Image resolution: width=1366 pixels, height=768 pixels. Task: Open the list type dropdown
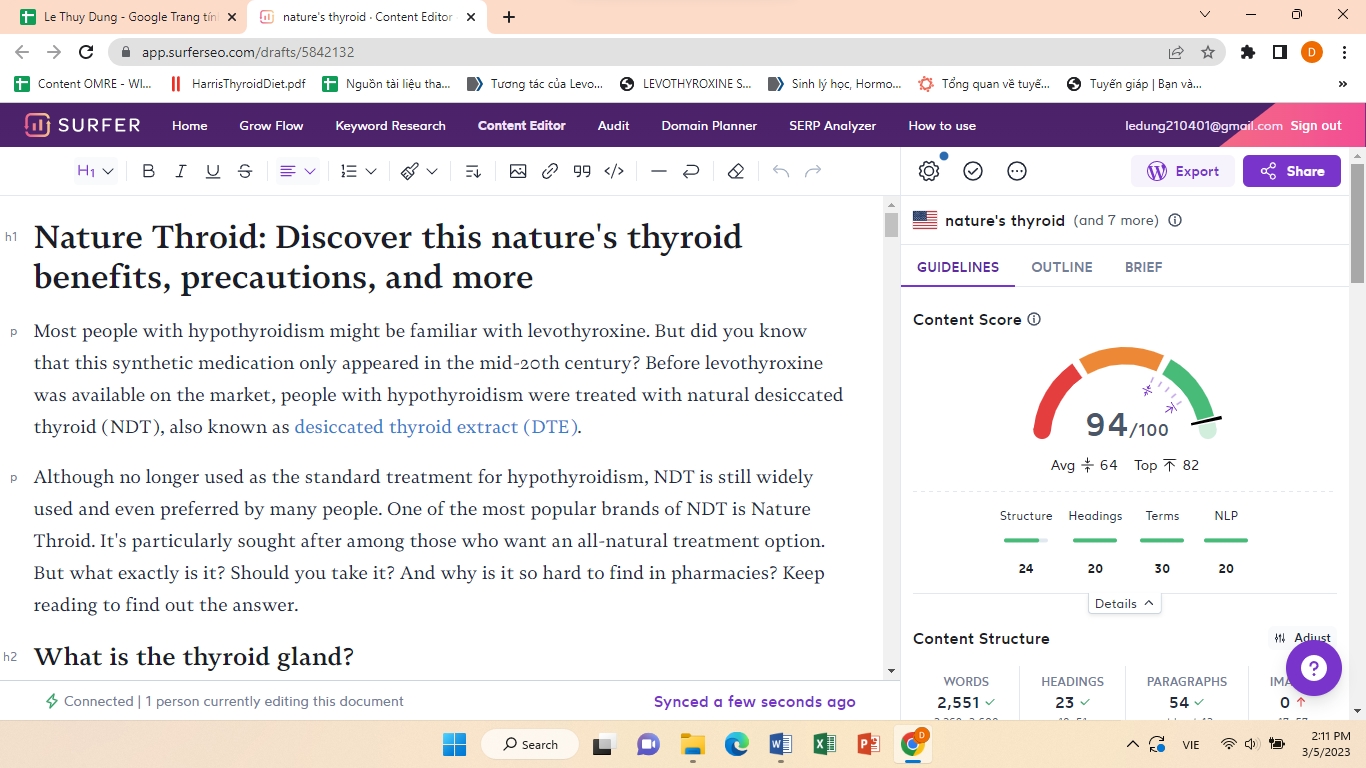point(358,171)
